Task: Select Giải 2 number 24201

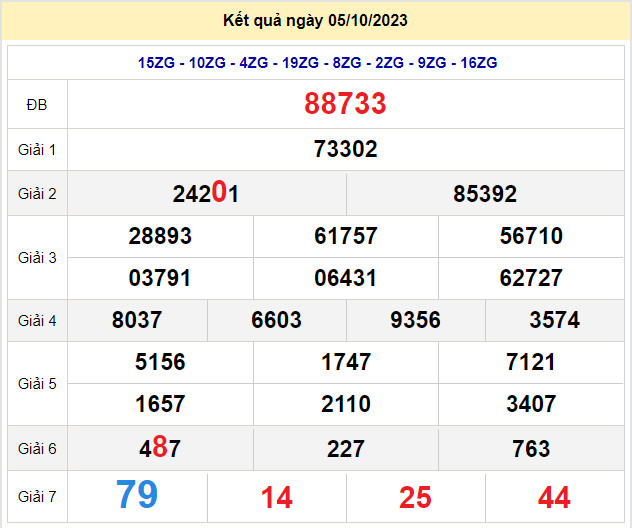Action: [206, 193]
